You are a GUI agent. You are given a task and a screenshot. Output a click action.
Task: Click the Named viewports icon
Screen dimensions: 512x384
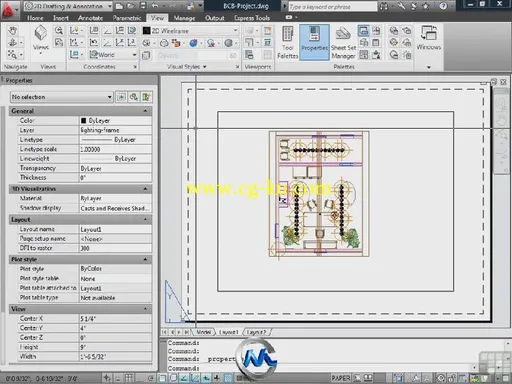tap(249, 54)
